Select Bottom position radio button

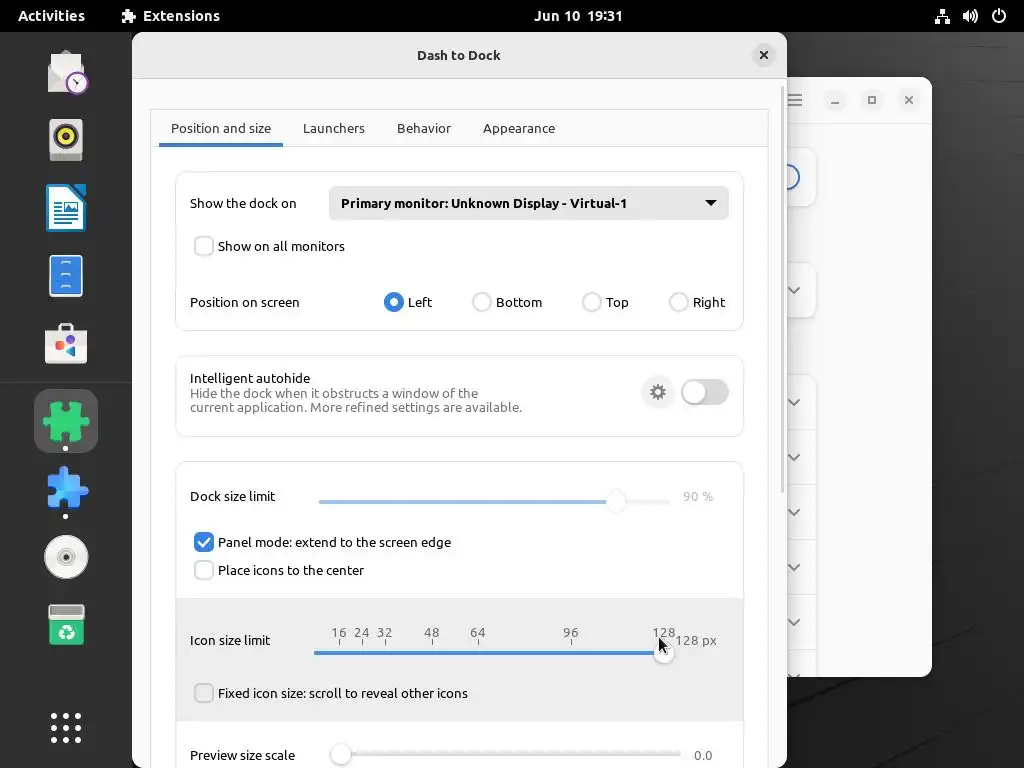click(482, 302)
